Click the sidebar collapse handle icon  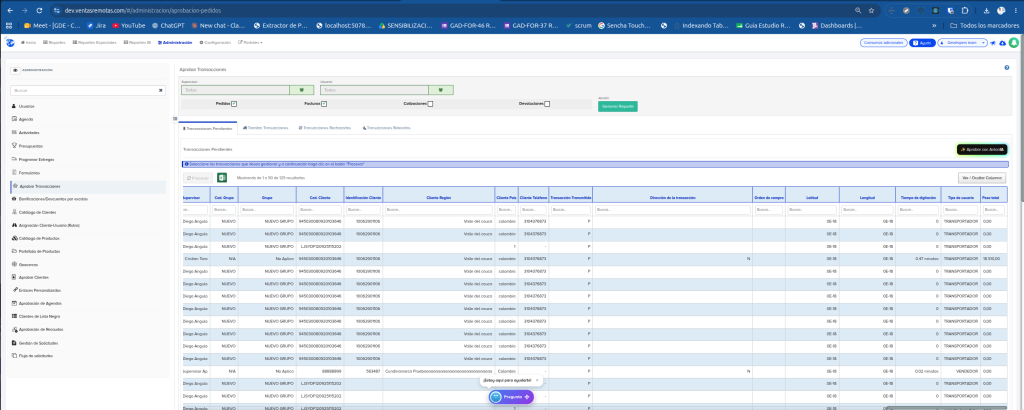pyautogui.click(x=174, y=118)
